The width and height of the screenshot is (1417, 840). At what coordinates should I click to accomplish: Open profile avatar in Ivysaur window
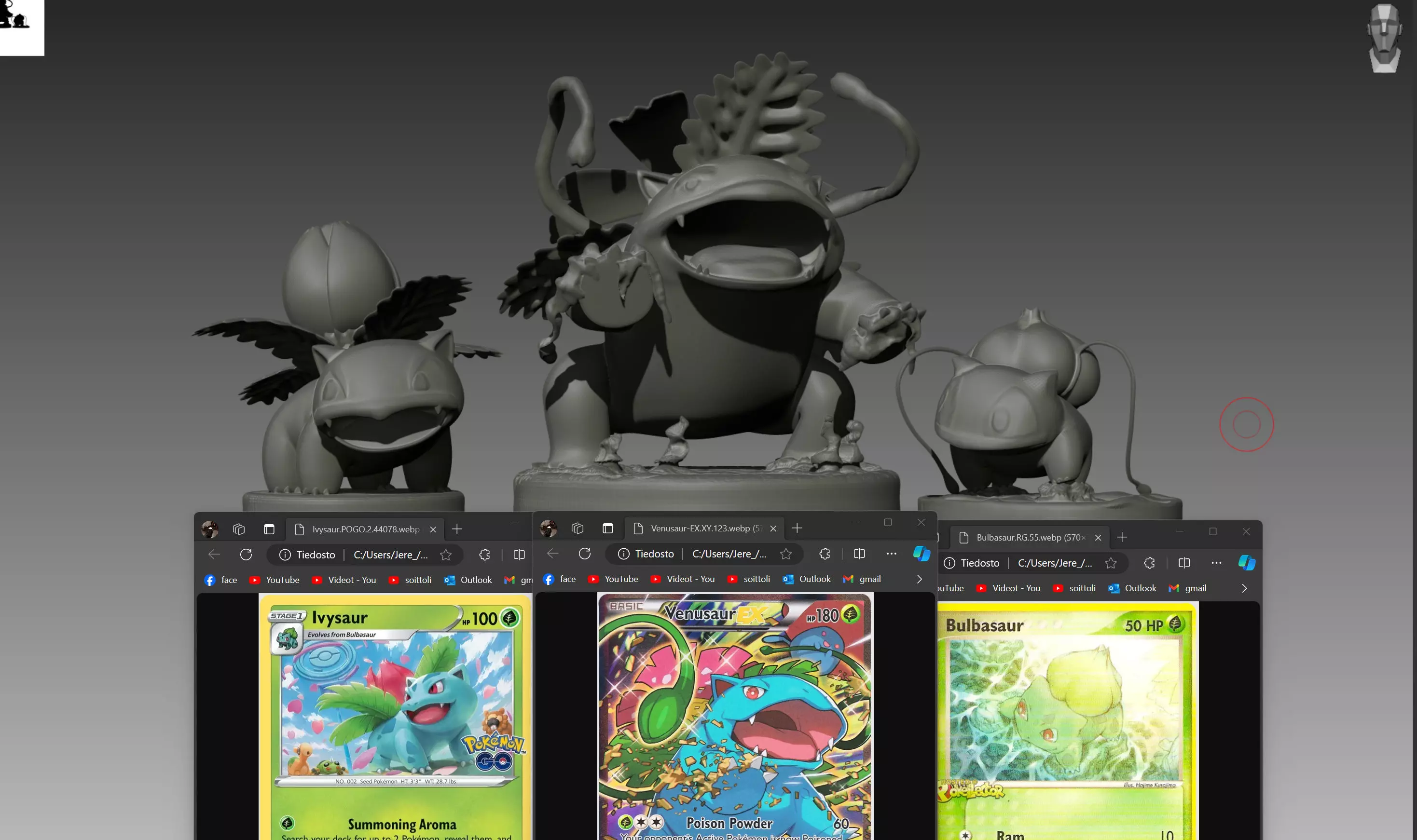pos(209,529)
